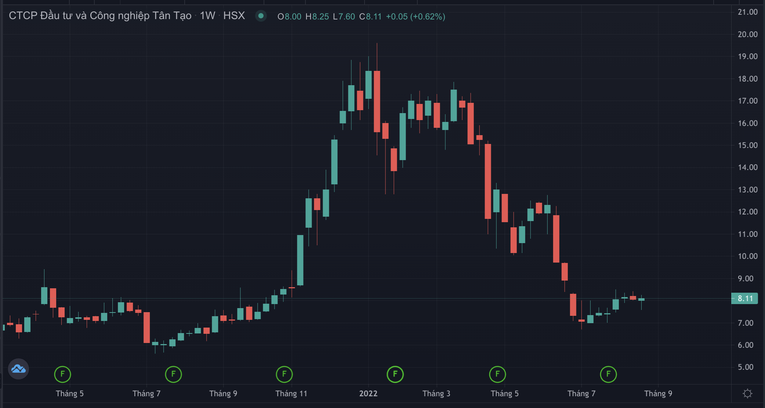Open chart settings gear icon
Screen dimensions: 765x408
746,394
